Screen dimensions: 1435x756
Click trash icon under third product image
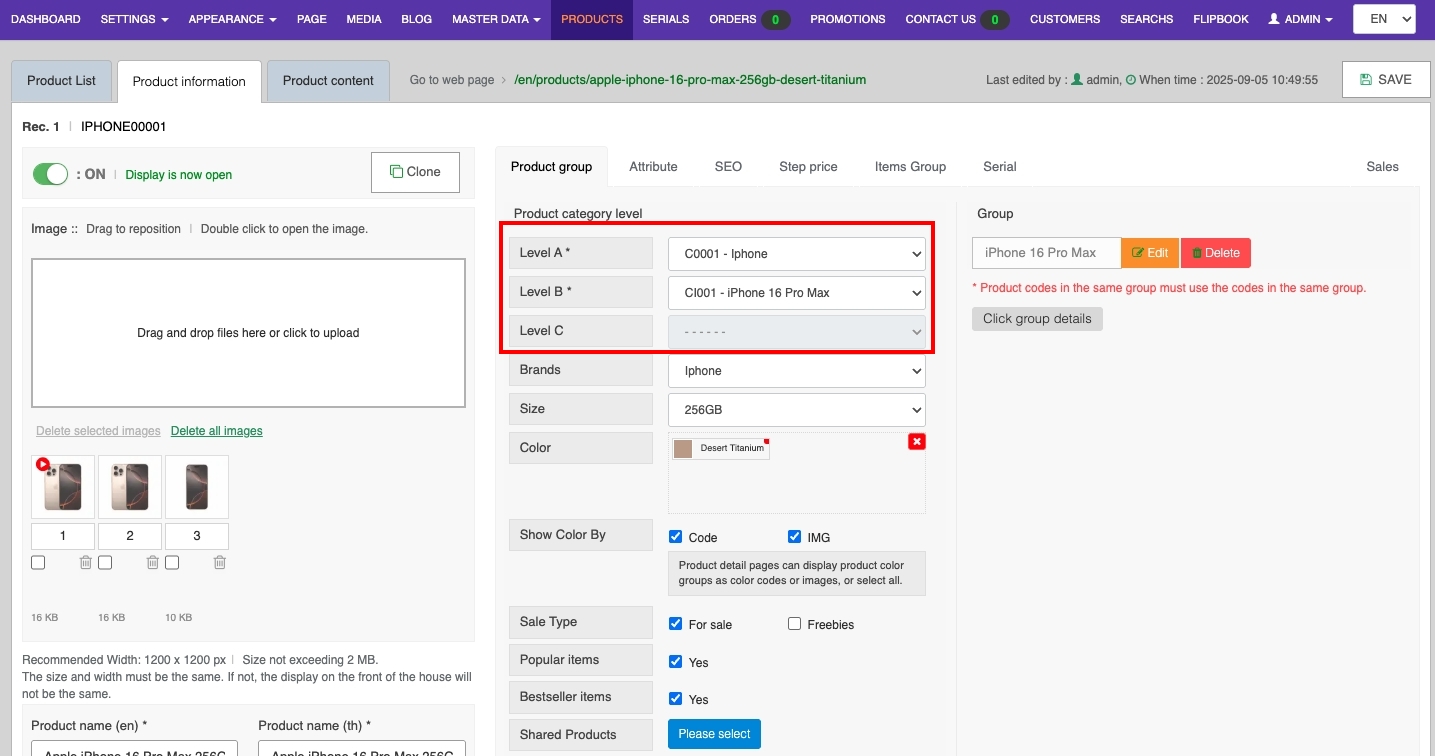click(x=219, y=563)
